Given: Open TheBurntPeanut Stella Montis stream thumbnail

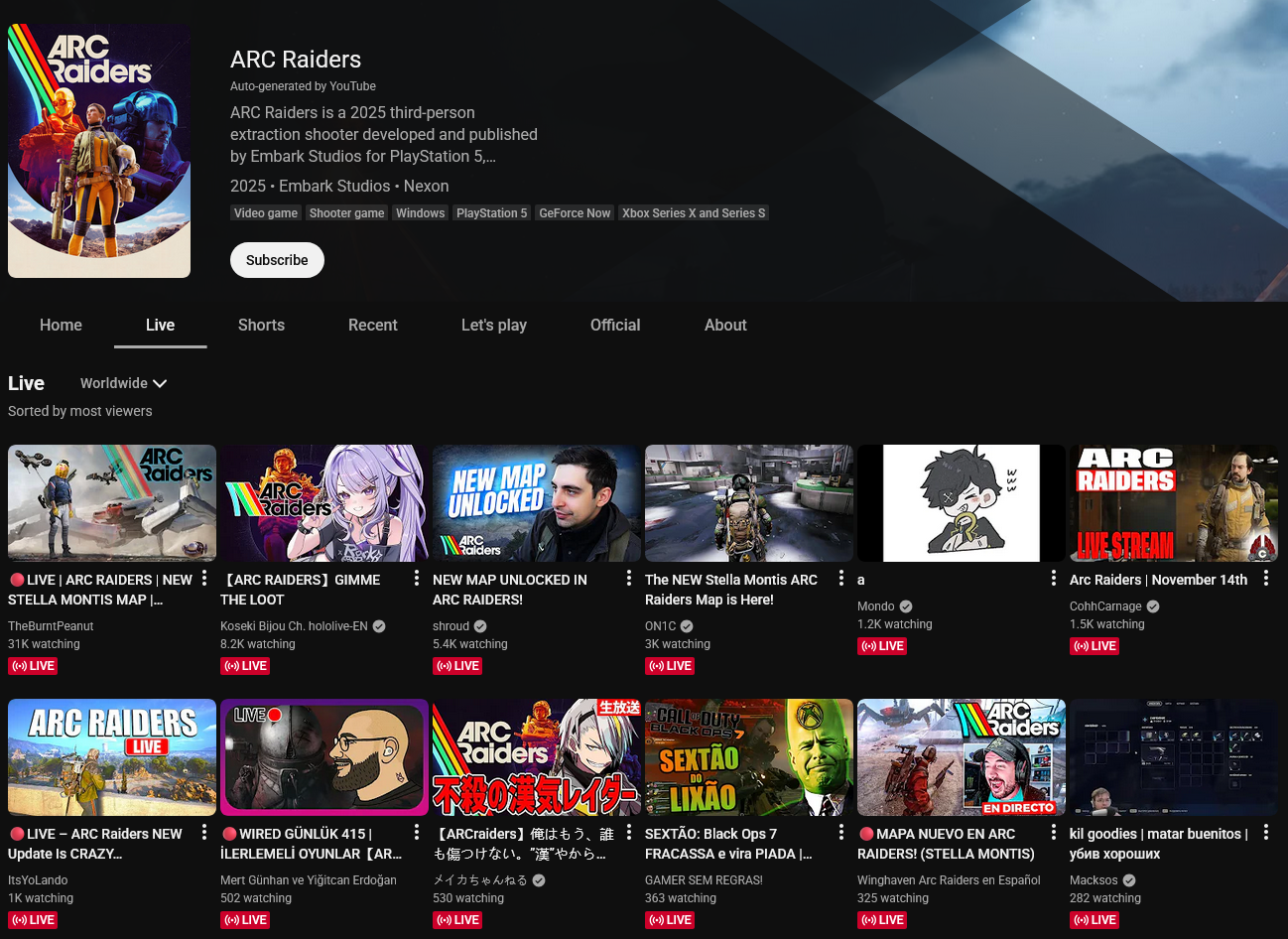Looking at the screenshot, I should [x=112, y=503].
